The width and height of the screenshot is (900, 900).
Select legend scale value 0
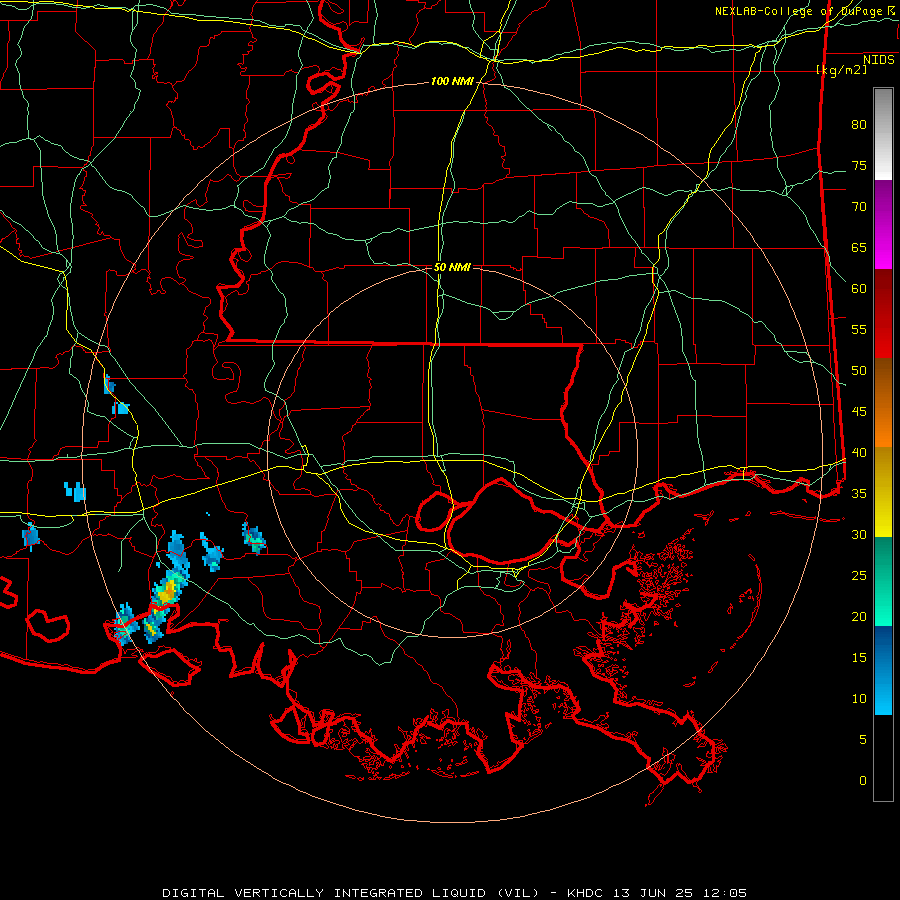click(x=863, y=781)
